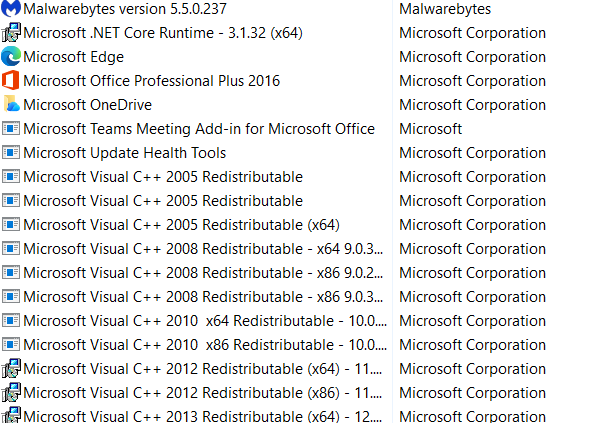Select Microsoft .NET Core Runtime 3.1.32 entry

click(x=163, y=33)
